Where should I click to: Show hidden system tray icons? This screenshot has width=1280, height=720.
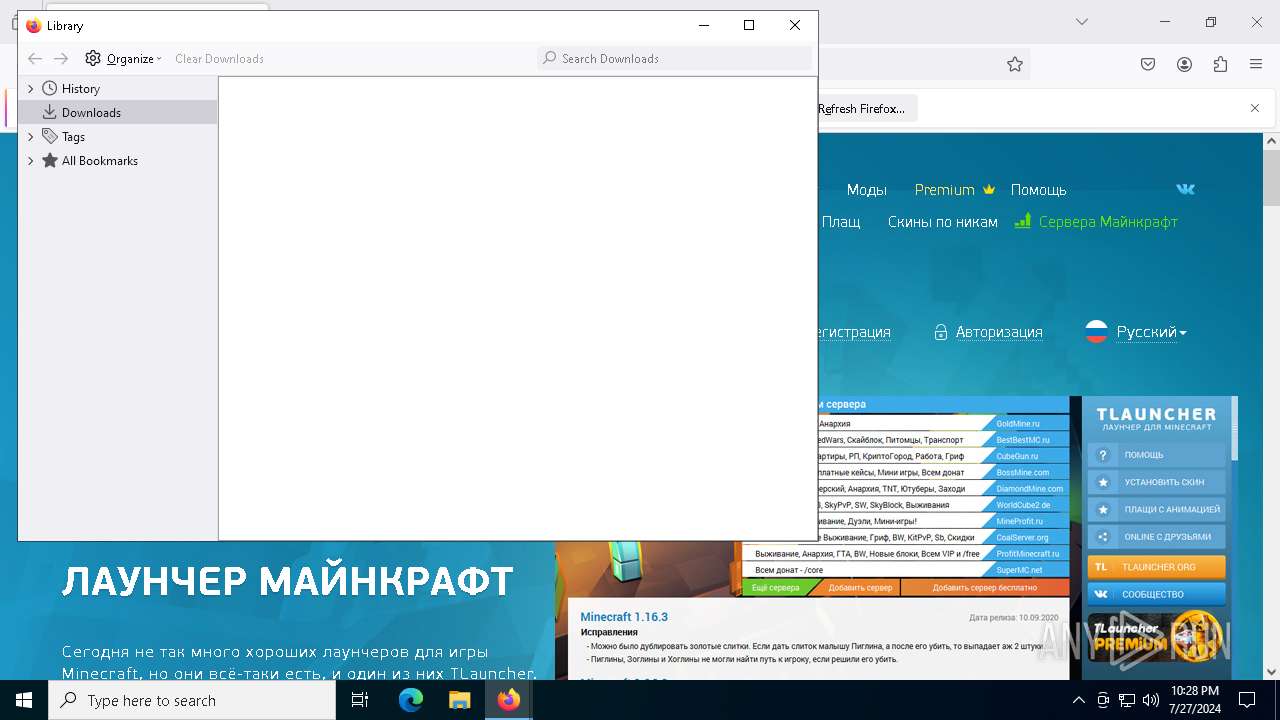pos(1078,700)
